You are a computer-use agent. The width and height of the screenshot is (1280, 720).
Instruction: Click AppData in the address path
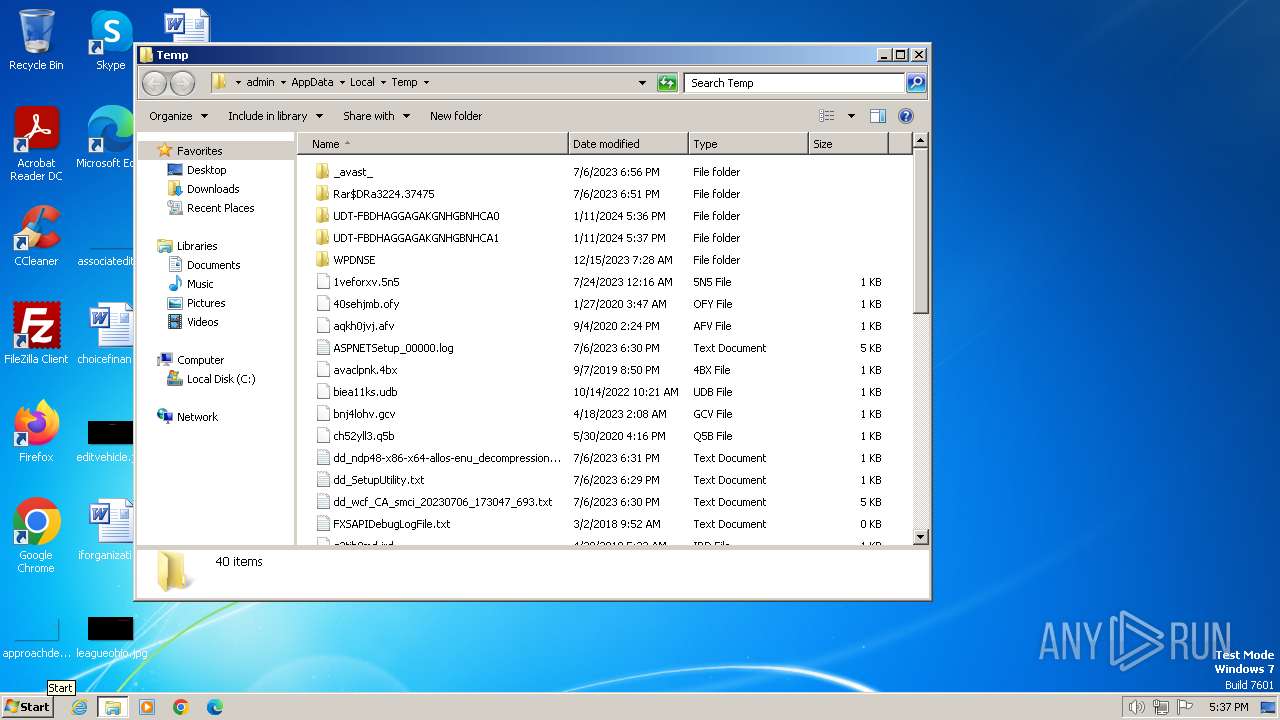coord(312,83)
